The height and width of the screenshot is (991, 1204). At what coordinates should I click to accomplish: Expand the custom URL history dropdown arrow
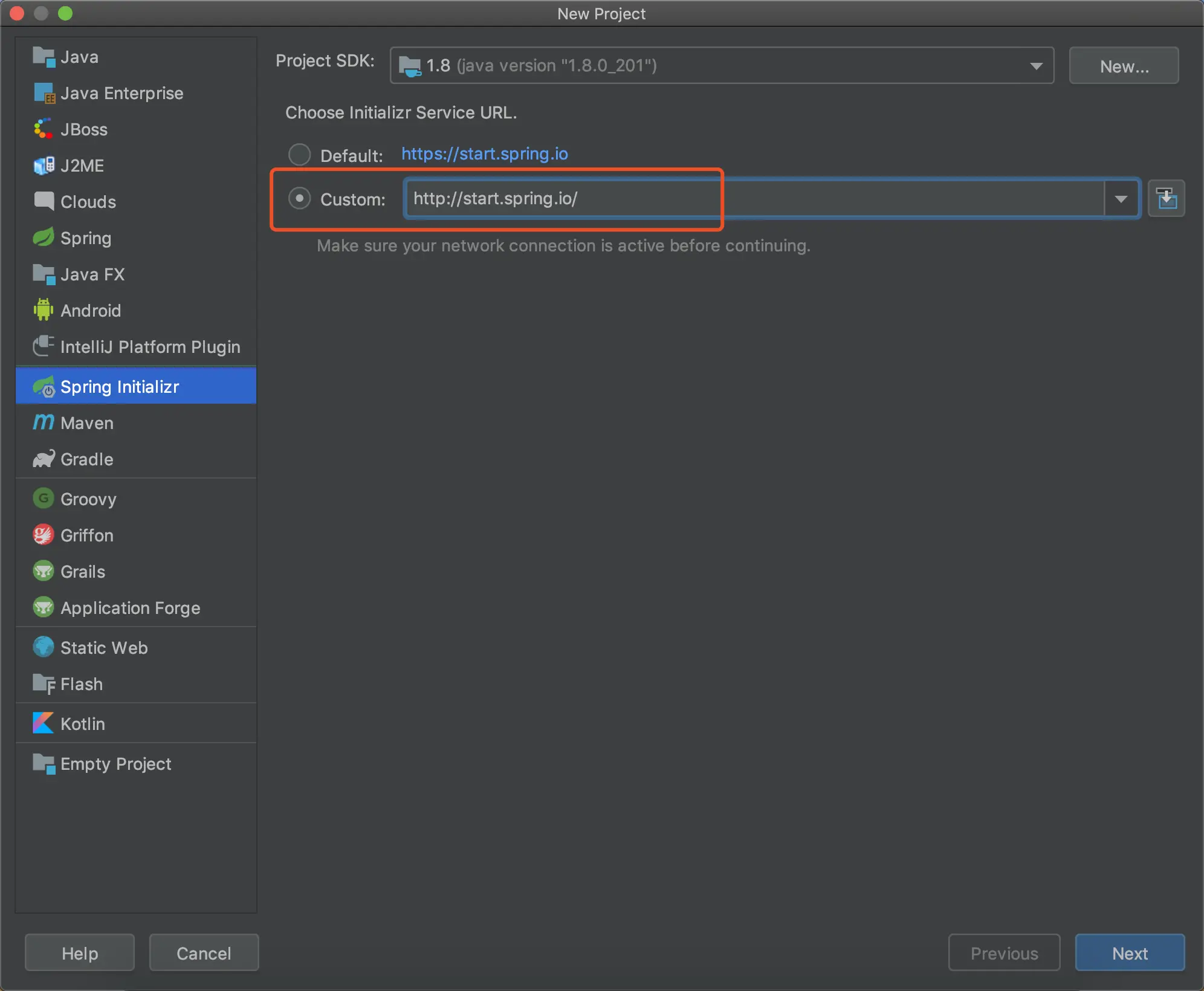pos(1121,199)
